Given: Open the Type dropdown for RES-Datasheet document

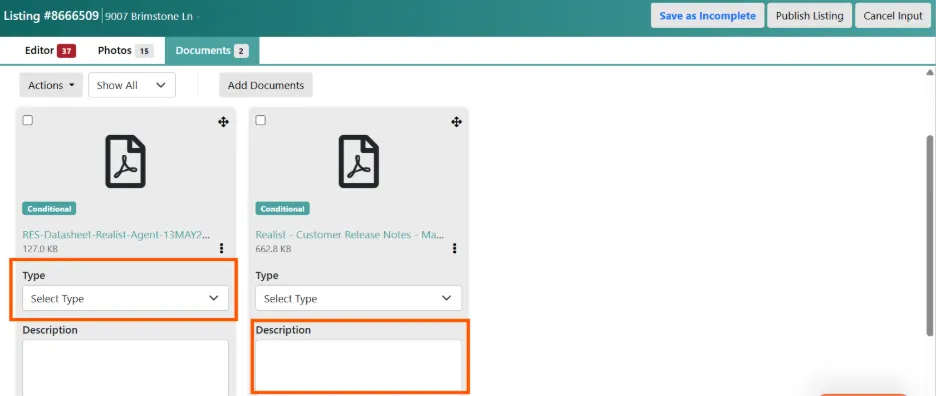Looking at the screenshot, I should pyautogui.click(x=125, y=298).
